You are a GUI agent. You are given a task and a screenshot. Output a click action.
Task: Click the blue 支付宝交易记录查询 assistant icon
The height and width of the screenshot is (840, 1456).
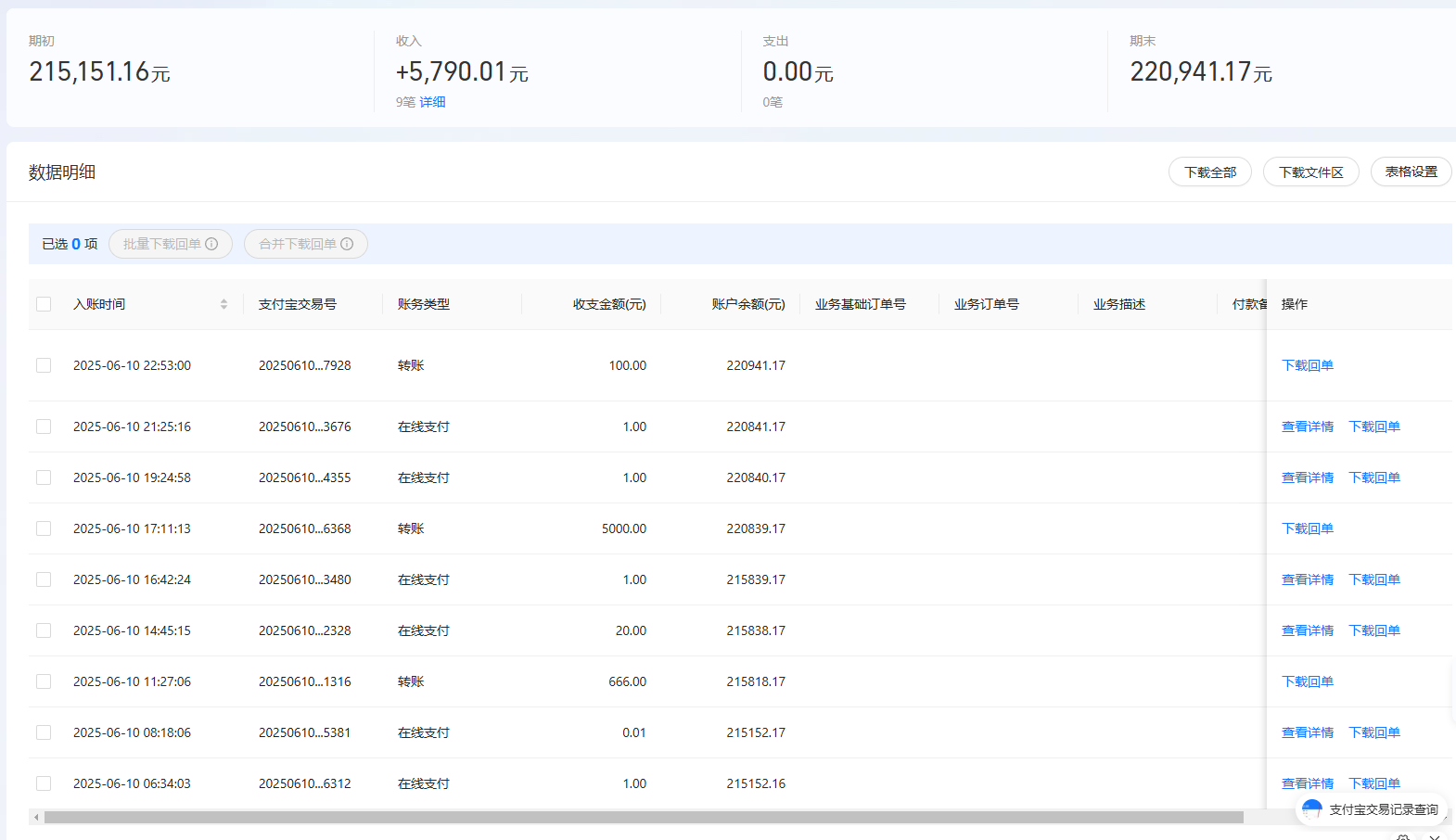[x=1311, y=809]
